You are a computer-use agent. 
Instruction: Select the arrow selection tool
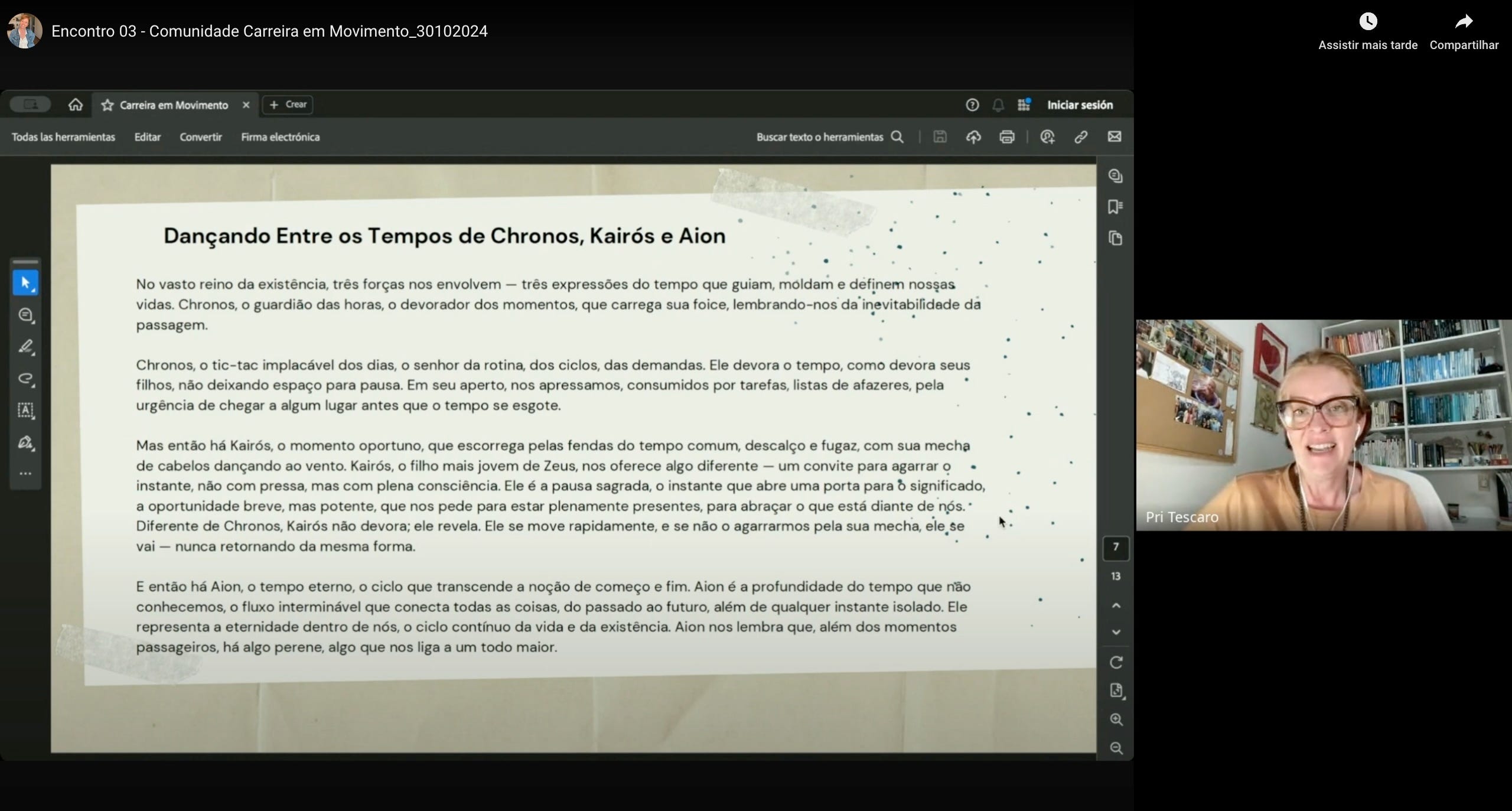tap(25, 283)
